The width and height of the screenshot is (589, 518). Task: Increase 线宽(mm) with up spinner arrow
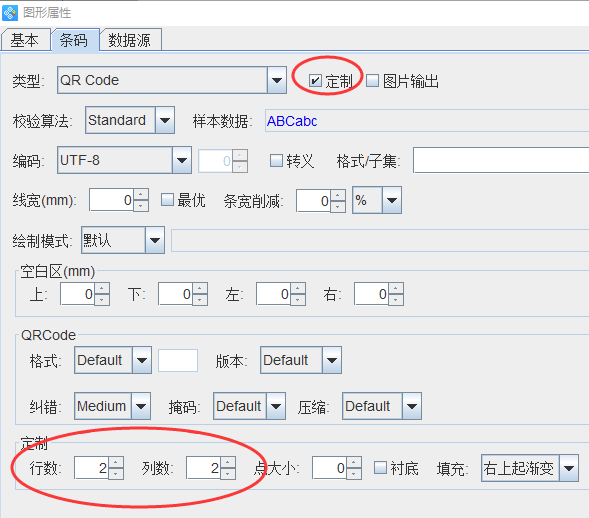pos(140,195)
